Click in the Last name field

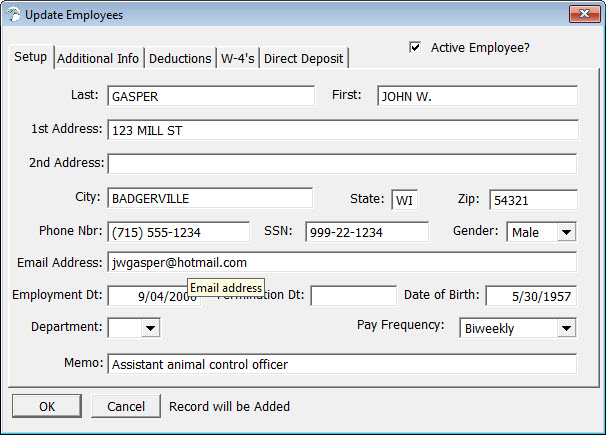[211, 97]
